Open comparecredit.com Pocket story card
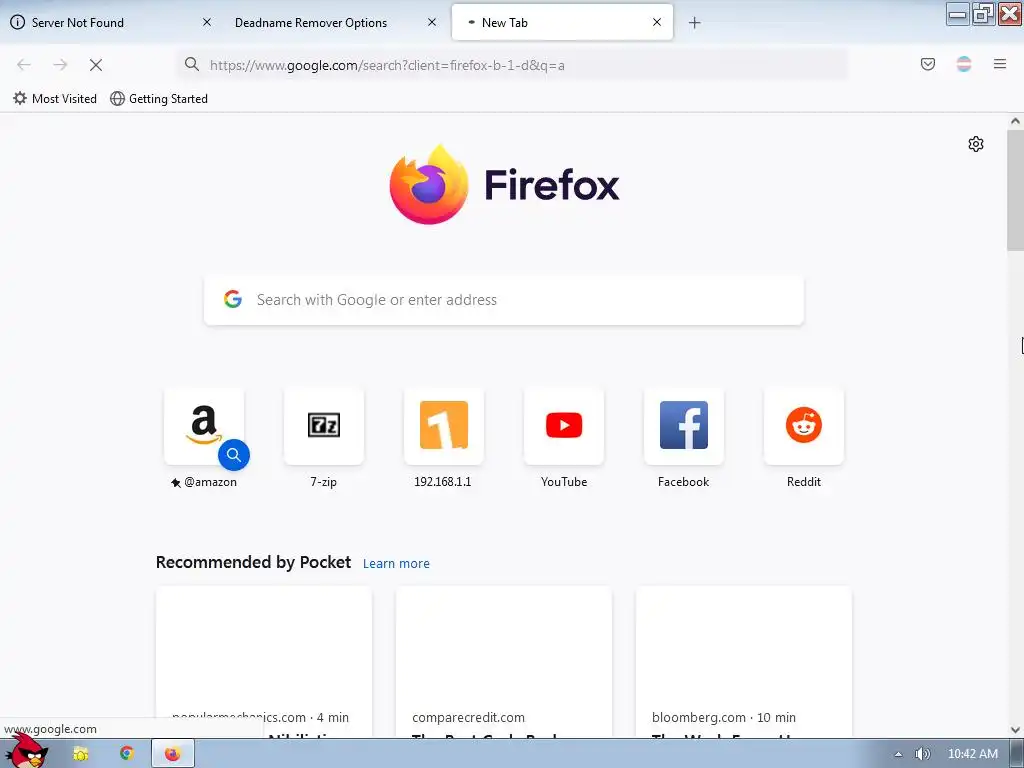The image size is (1024, 768). 504,662
